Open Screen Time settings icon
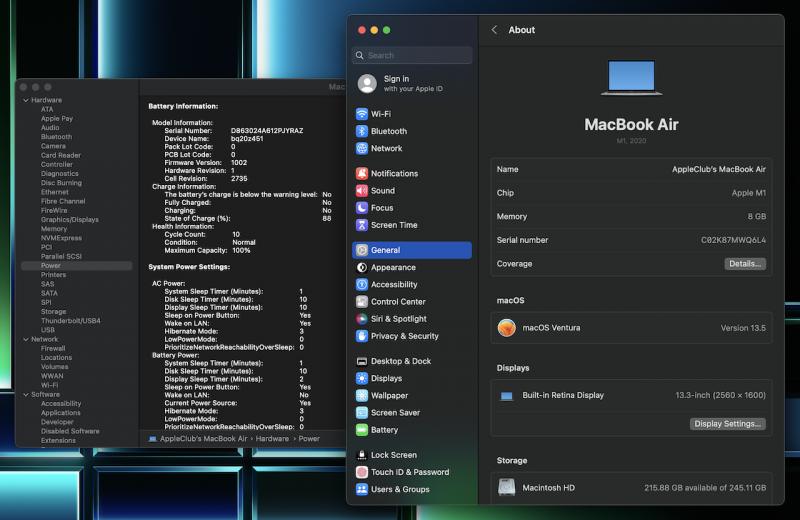Image resolution: width=800 pixels, height=520 pixels. pyautogui.click(x=362, y=225)
